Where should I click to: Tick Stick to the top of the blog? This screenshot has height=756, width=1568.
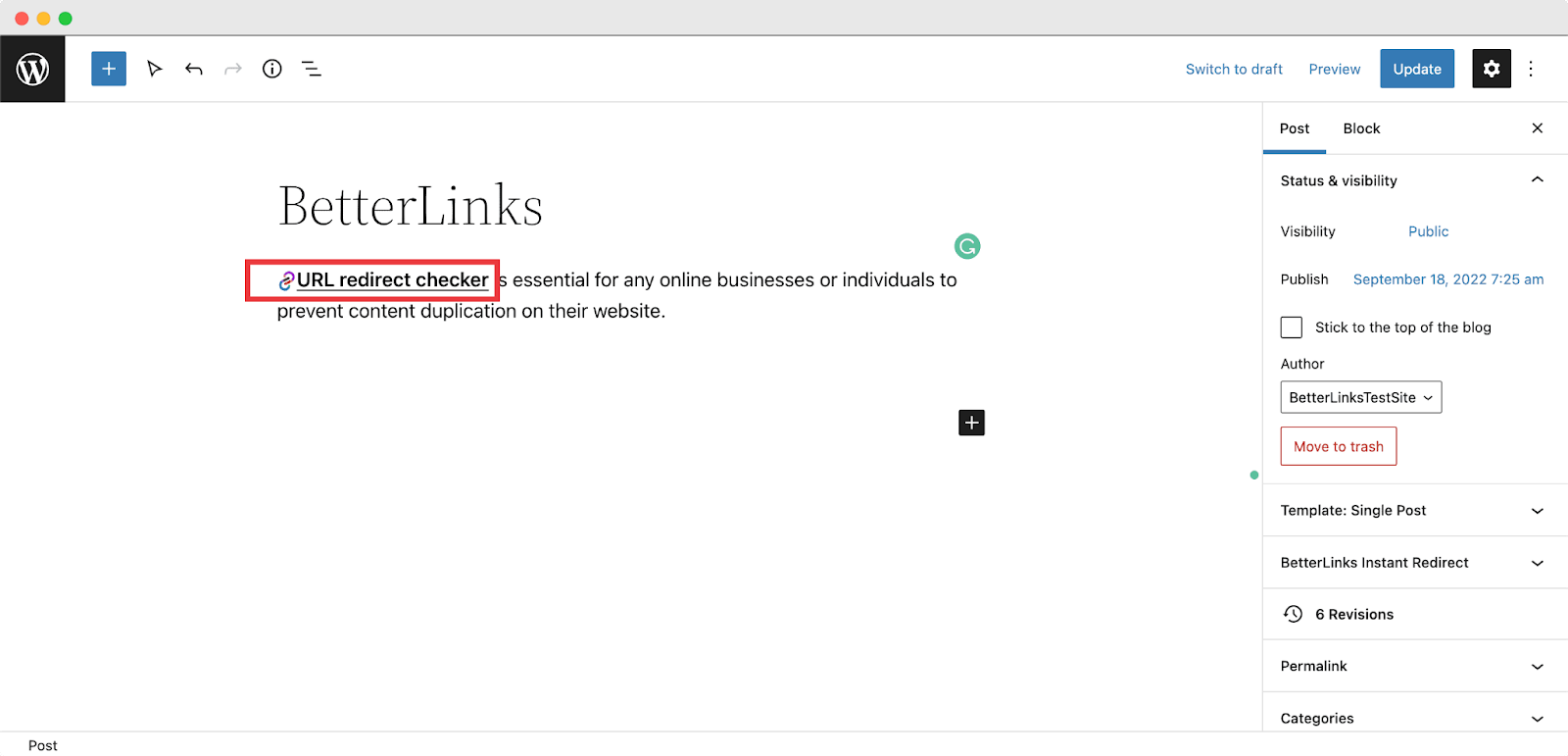pos(1292,328)
